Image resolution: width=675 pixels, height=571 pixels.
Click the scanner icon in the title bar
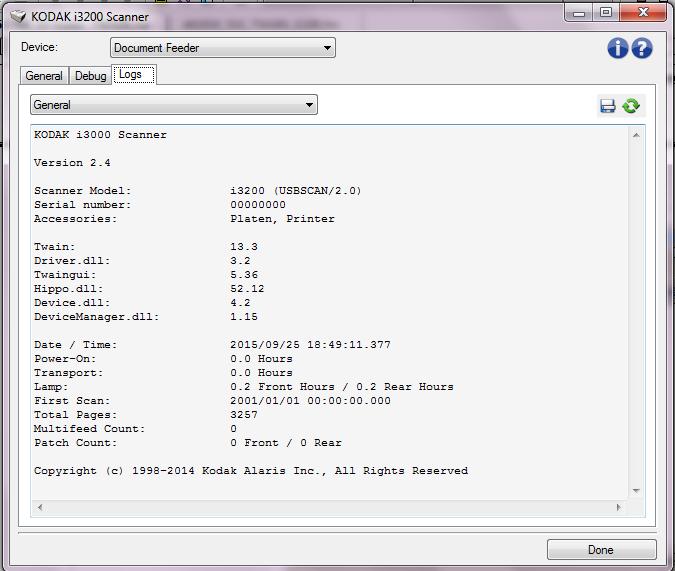click(18, 17)
